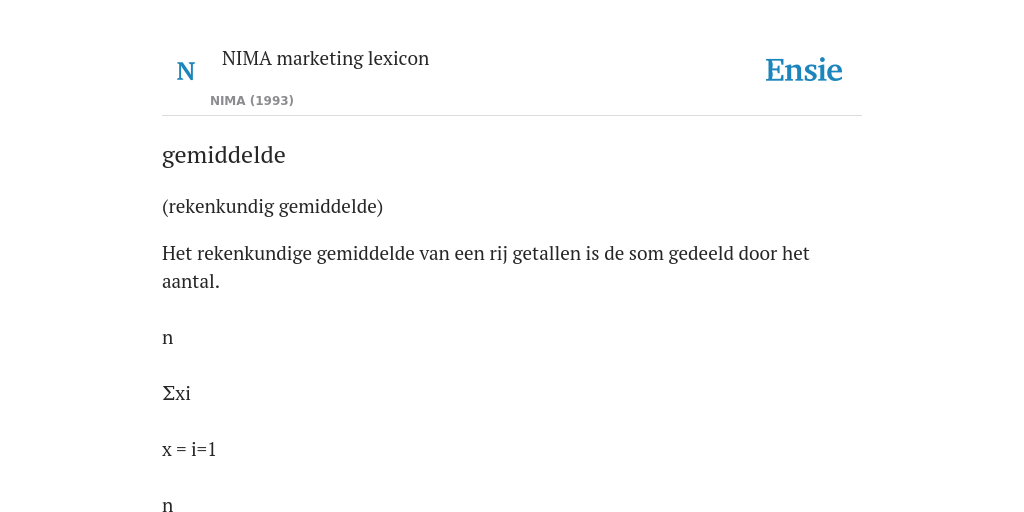Image resolution: width=1024 pixels, height=512 pixels.
Task: Click the word rekenkundige in the definition paragraph
Action: [x=255, y=253]
